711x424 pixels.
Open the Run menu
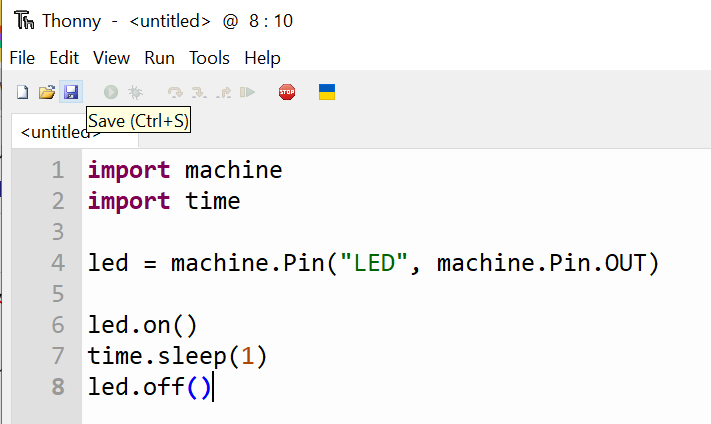pos(159,58)
